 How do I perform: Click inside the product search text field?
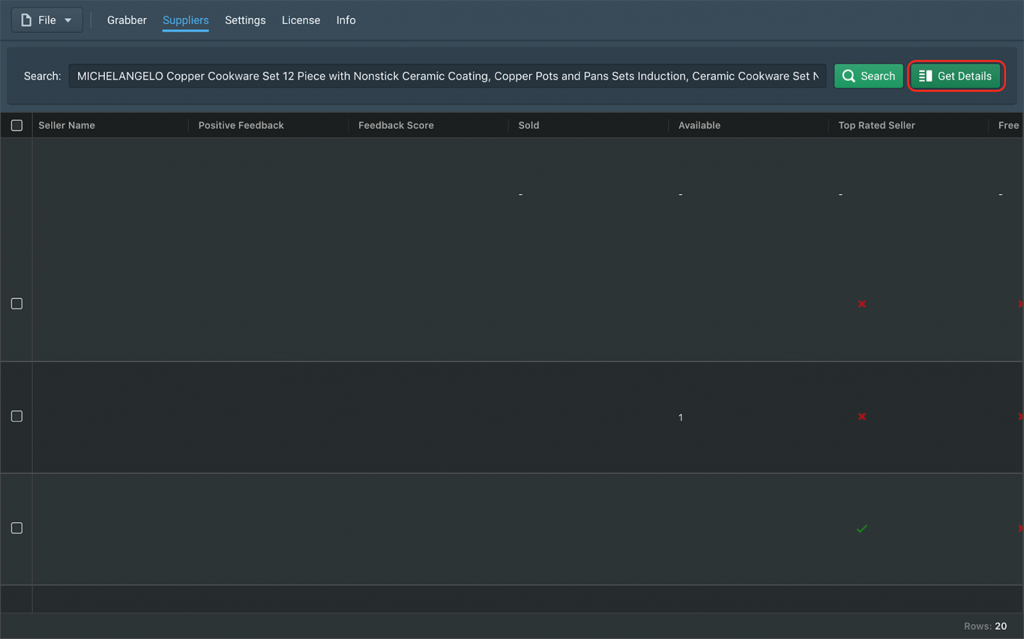pyautogui.click(x=447, y=76)
